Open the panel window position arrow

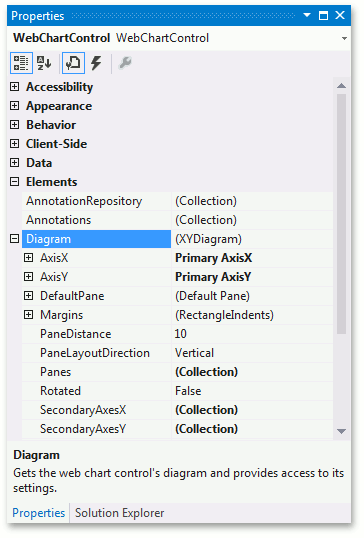tap(307, 15)
